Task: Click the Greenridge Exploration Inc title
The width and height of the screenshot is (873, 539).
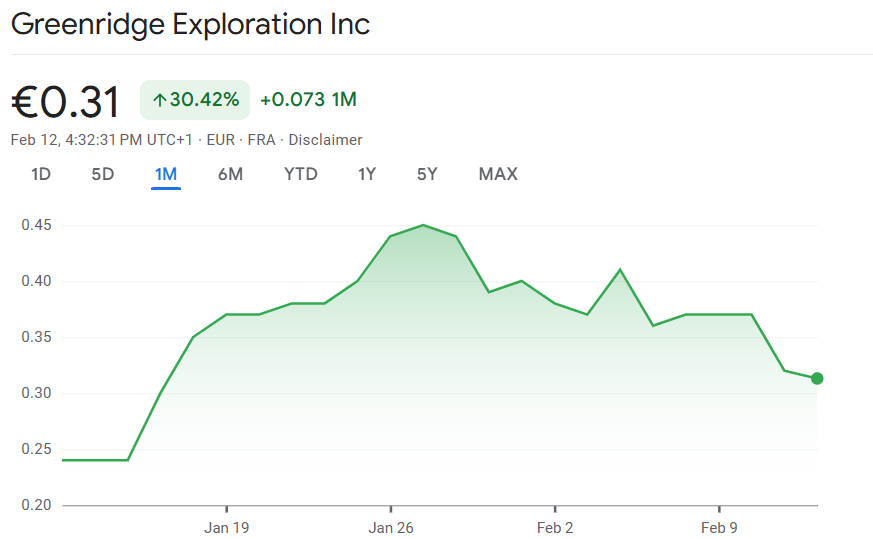Action: 190,24
